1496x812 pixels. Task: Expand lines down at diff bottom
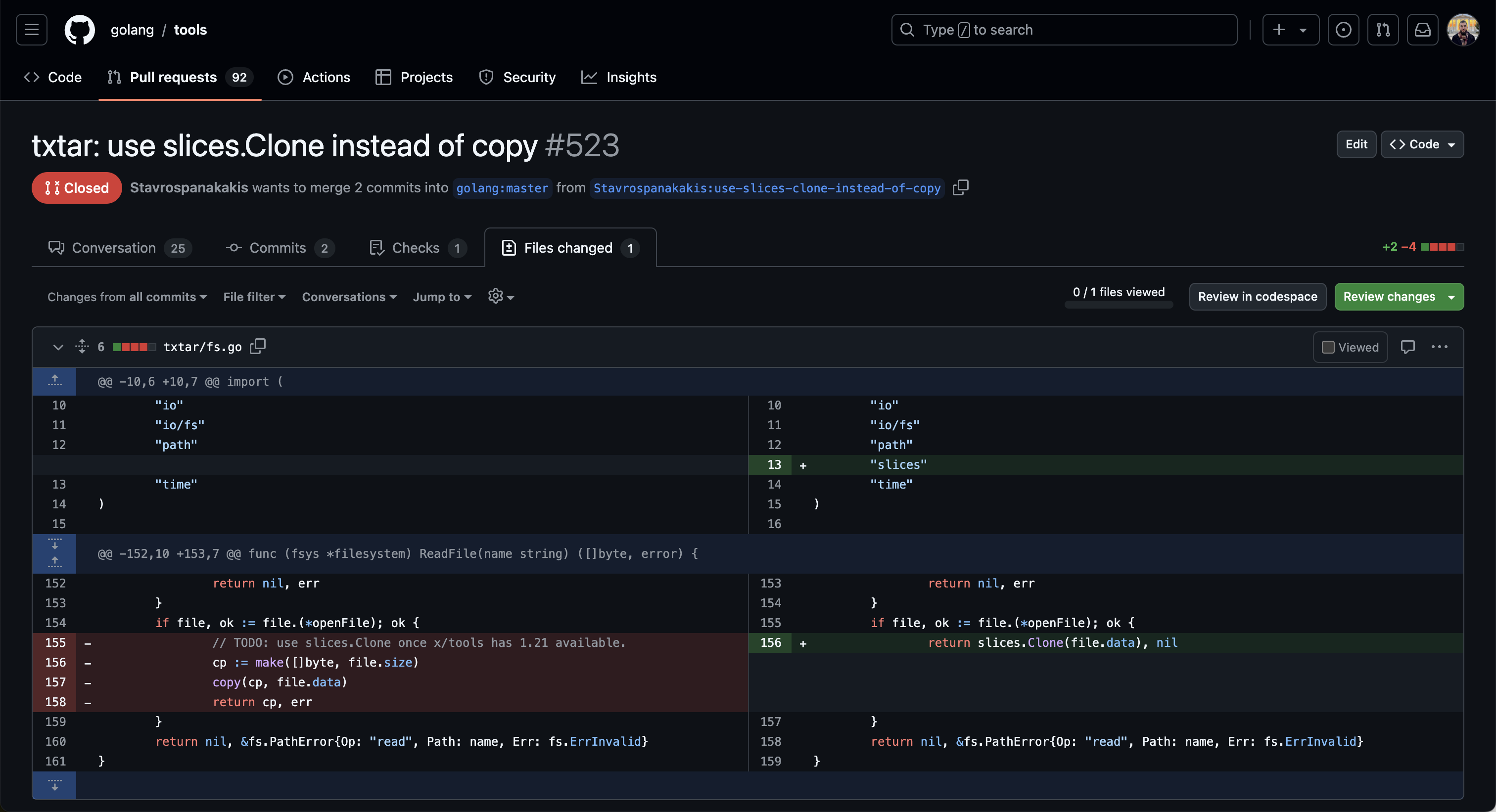tap(54, 785)
